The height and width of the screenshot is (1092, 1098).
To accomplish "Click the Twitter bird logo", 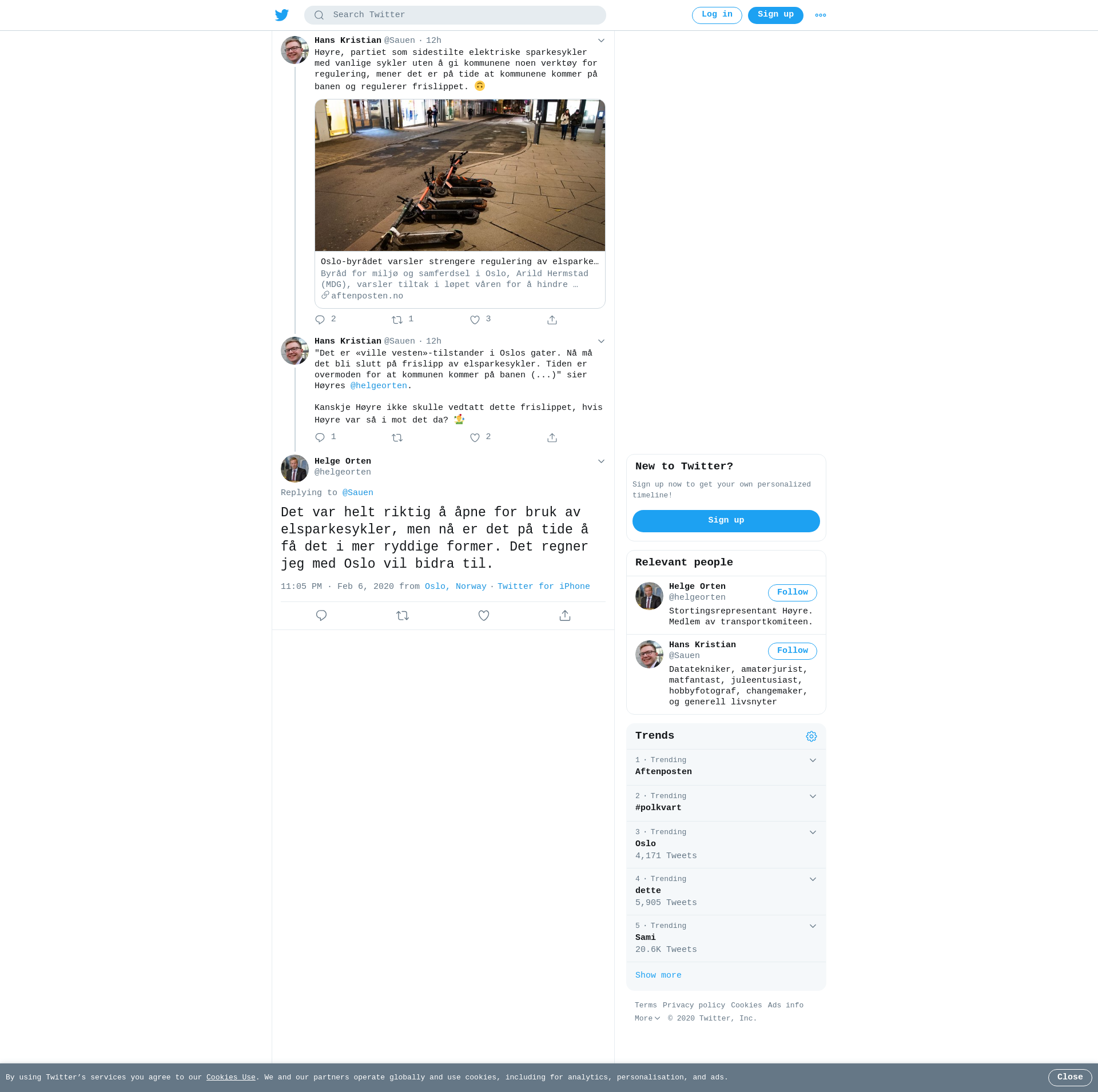I will (x=281, y=15).
